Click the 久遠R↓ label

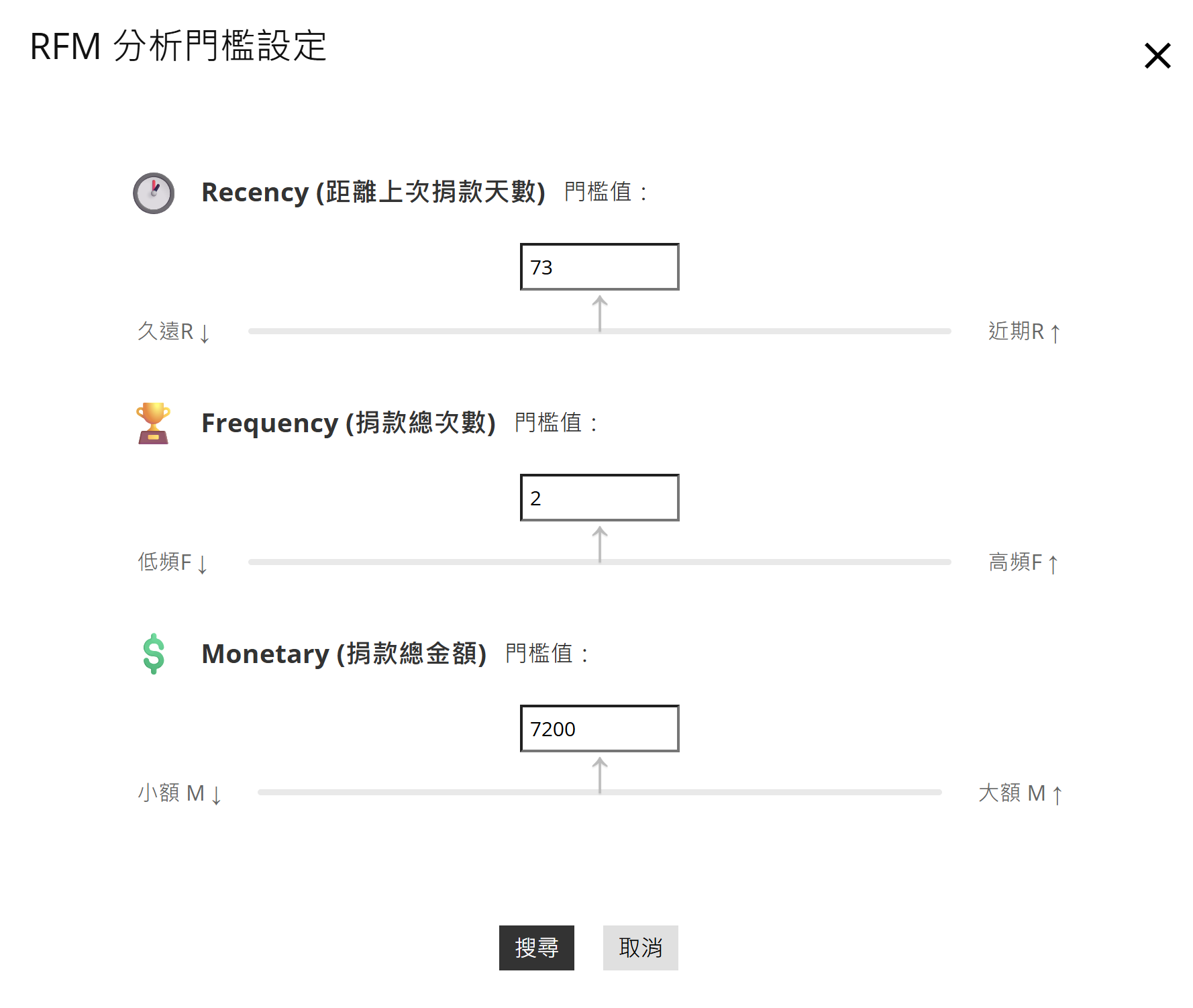point(174,332)
